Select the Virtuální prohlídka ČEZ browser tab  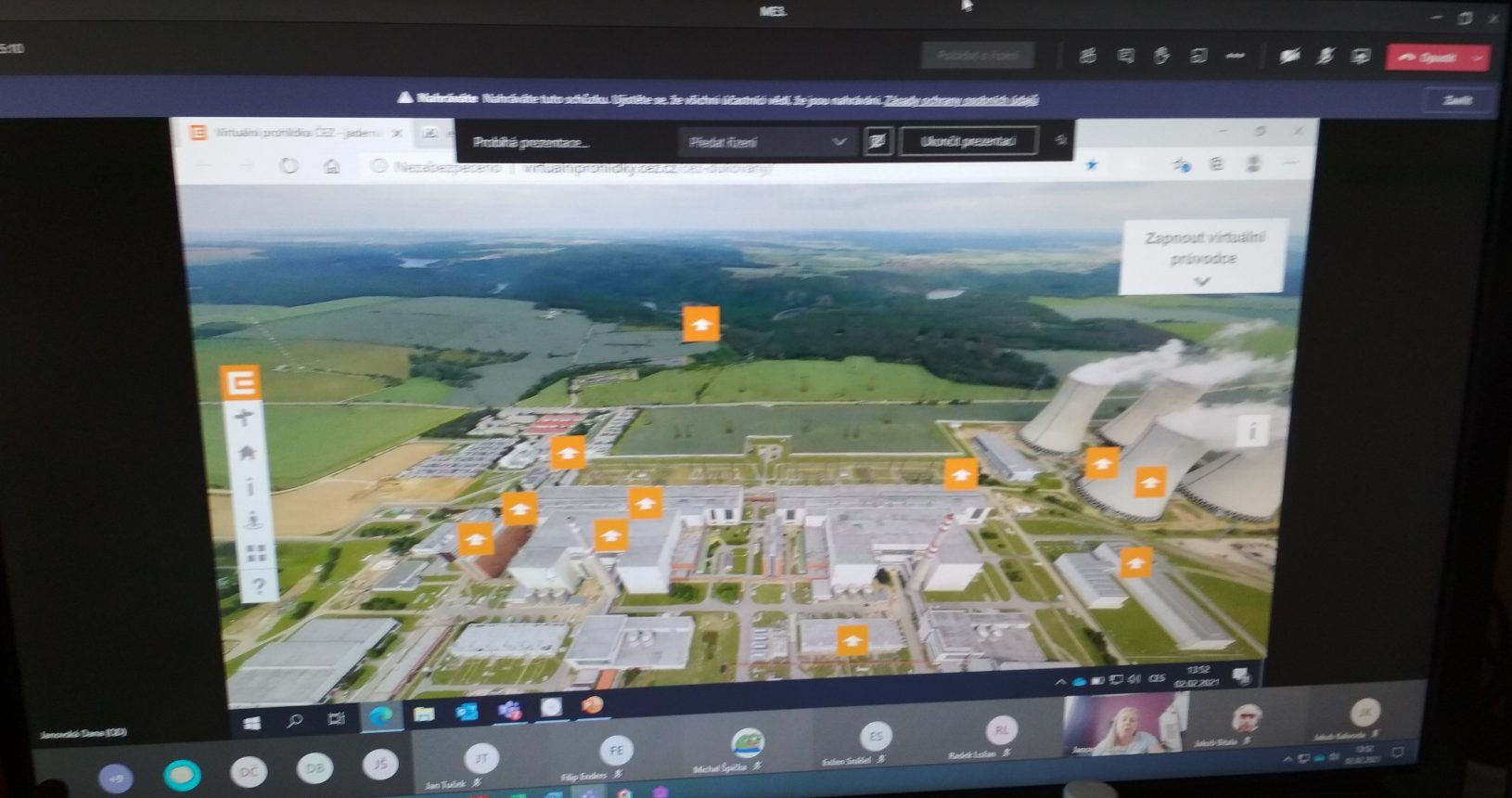tap(295, 134)
